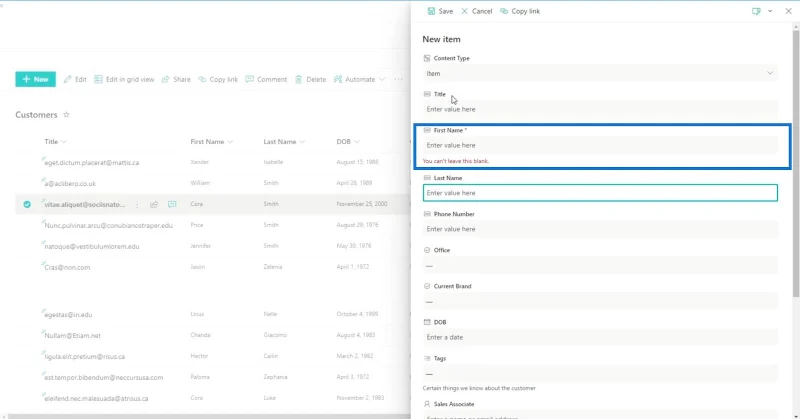Screen dimensions: 800x419
Task: Open the DOB date picker field
Action: [x=600, y=337]
